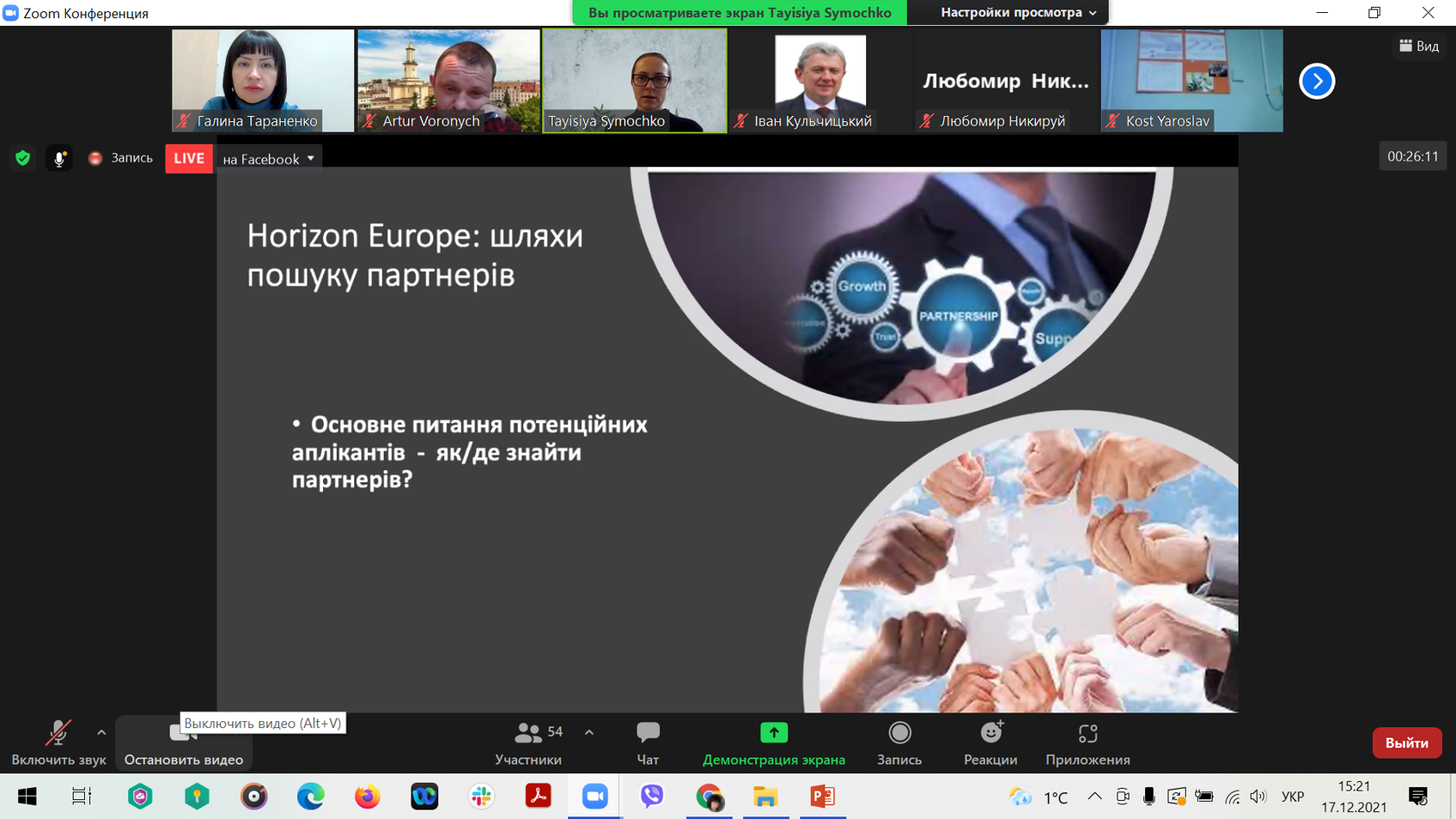The height and width of the screenshot is (819, 1456).
Task: Show hidden system tray icons
Action: [x=1095, y=796]
